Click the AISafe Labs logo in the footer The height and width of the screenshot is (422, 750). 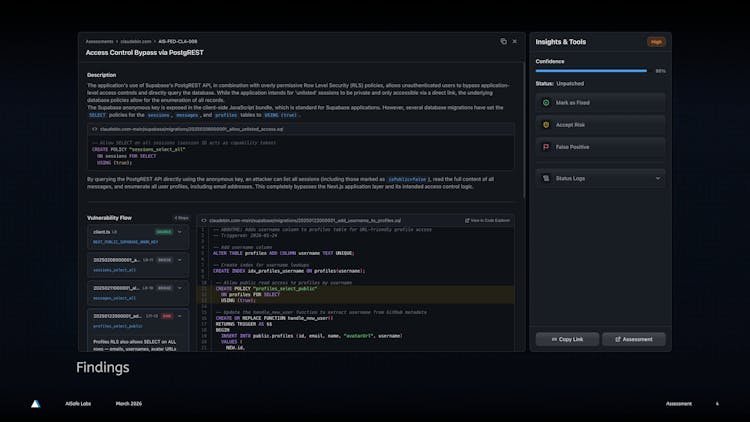coord(36,404)
